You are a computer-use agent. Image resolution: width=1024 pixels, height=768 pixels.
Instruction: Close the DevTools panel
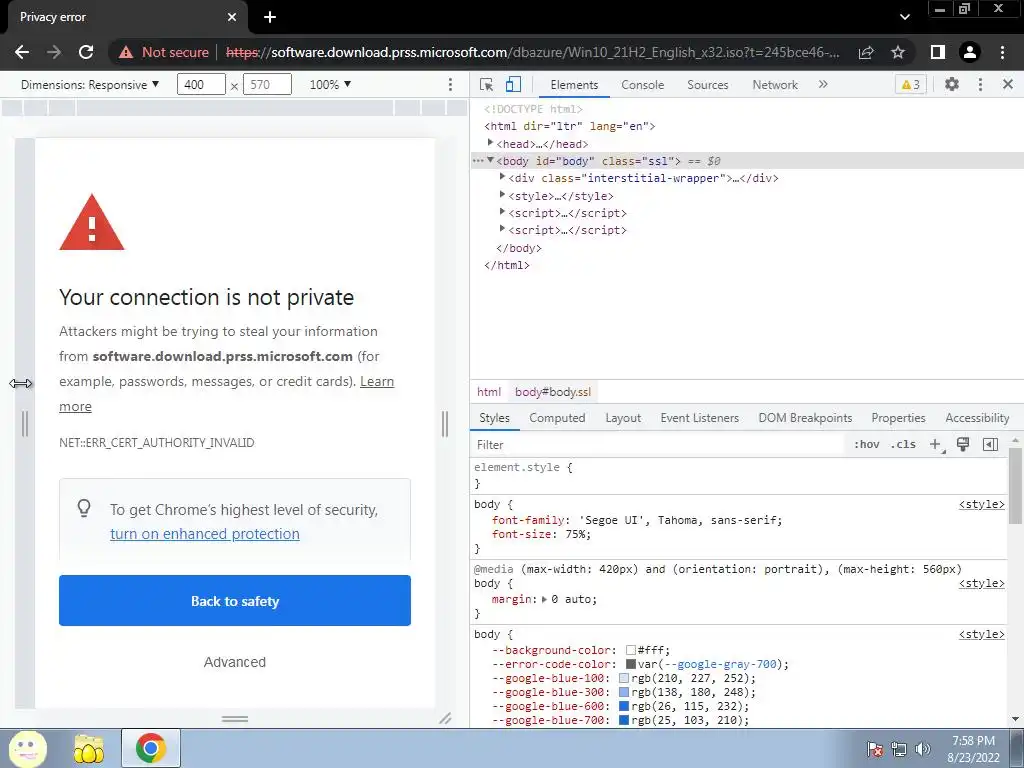1008,84
